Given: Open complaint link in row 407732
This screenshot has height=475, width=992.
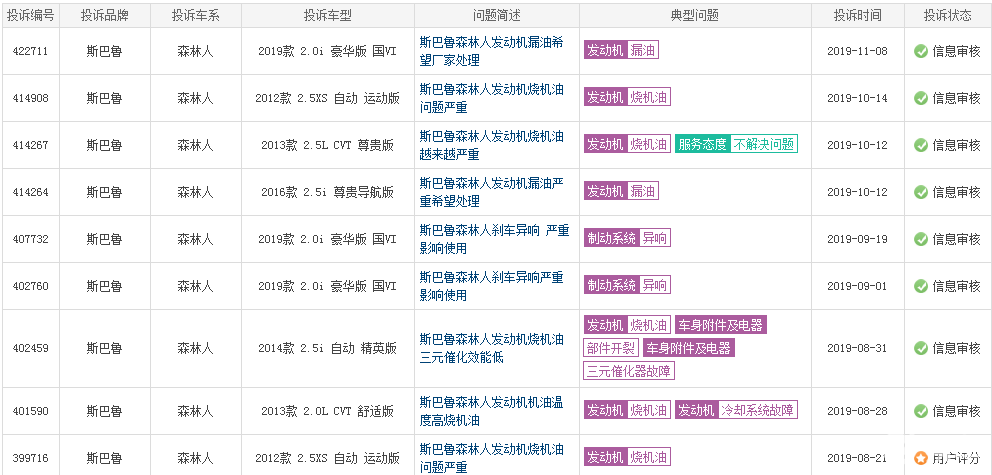Looking at the screenshot, I should point(494,239).
